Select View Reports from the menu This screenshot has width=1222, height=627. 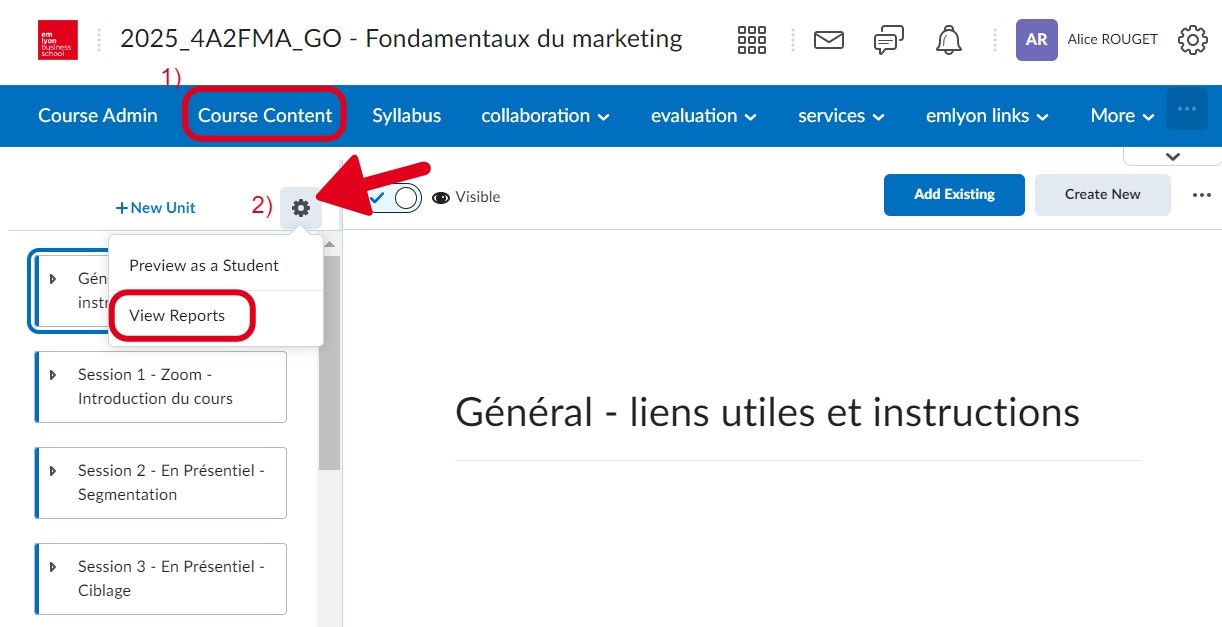tap(177, 316)
